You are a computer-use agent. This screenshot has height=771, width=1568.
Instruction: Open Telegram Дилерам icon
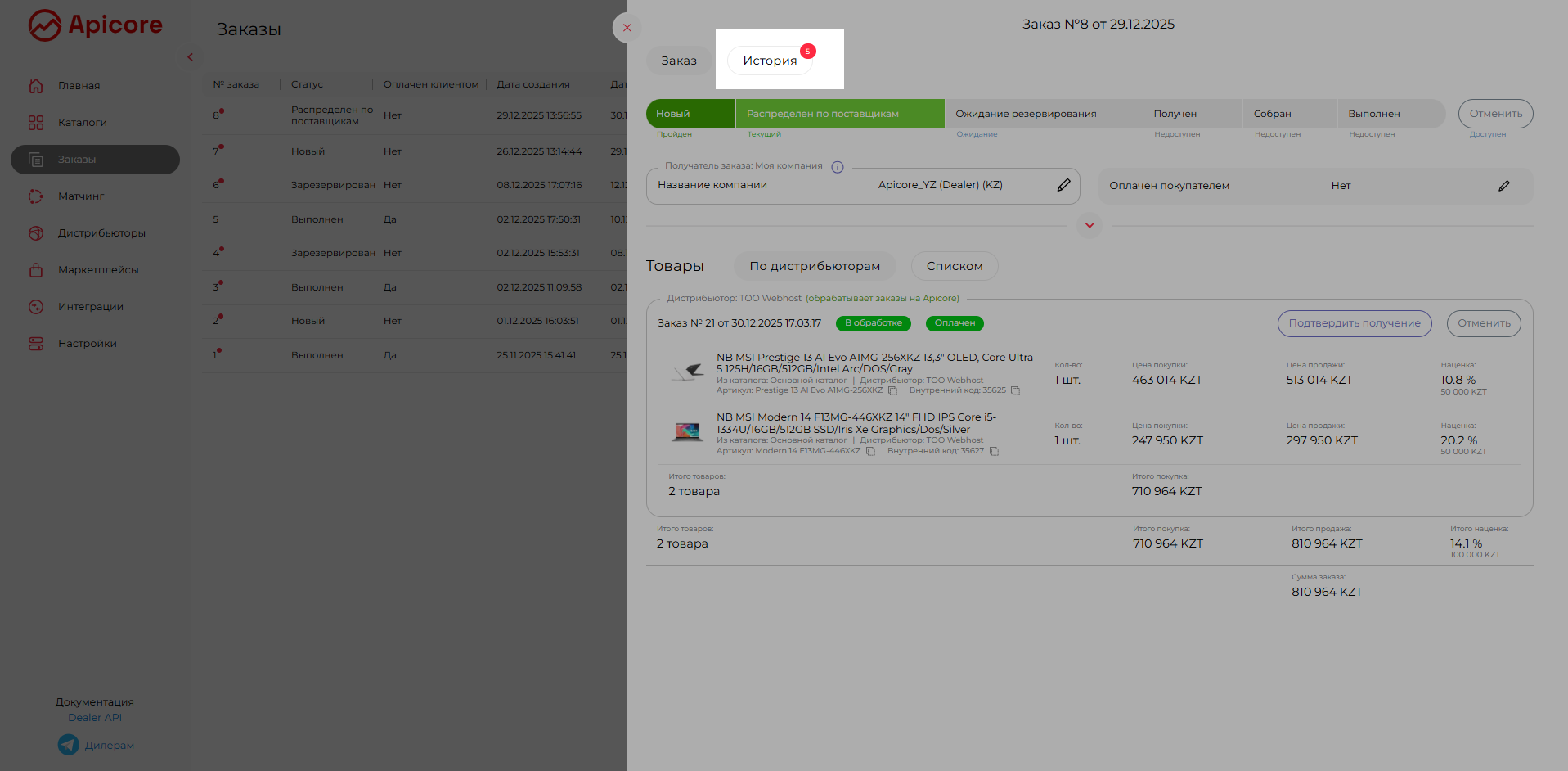(x=69, y=745)
